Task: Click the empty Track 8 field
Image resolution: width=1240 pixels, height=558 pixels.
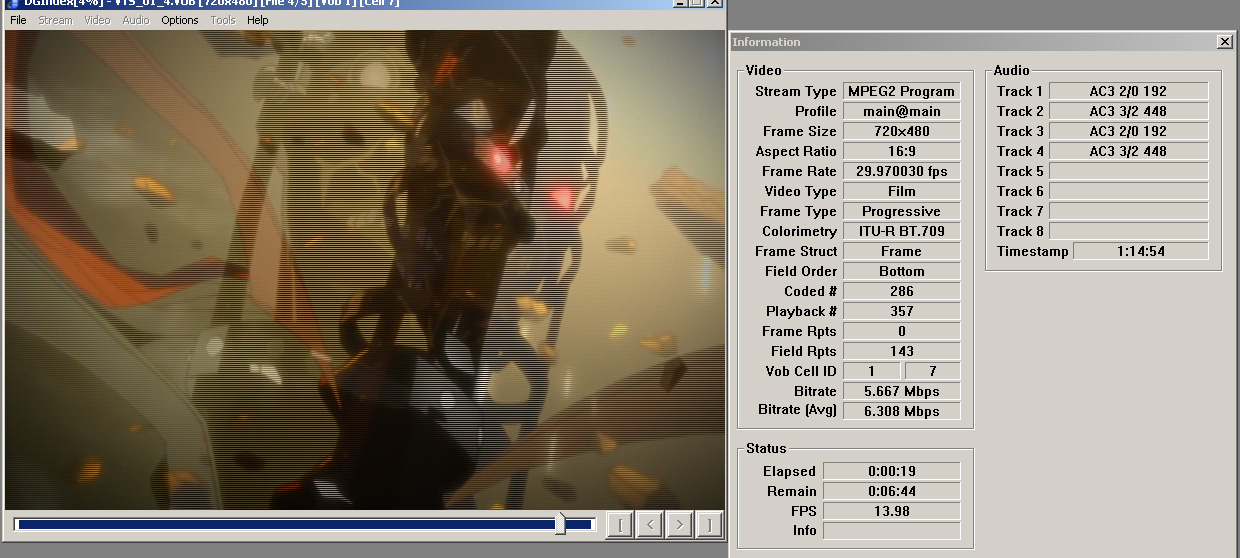Action: [x=1128, y=231]
